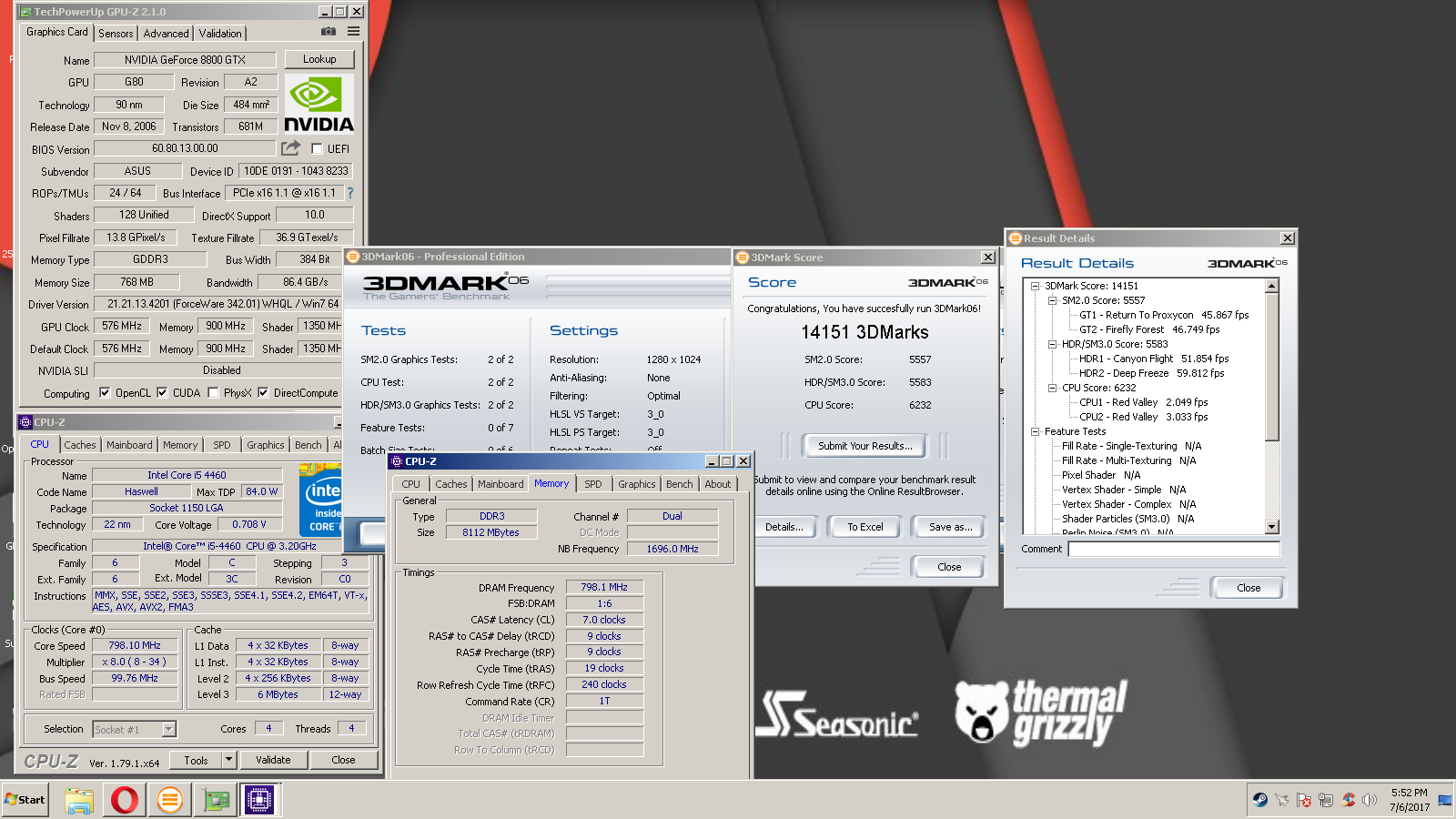Collapse the SM2.0 Score node
1456x819 pixels.
click(x=1052, y=300)
